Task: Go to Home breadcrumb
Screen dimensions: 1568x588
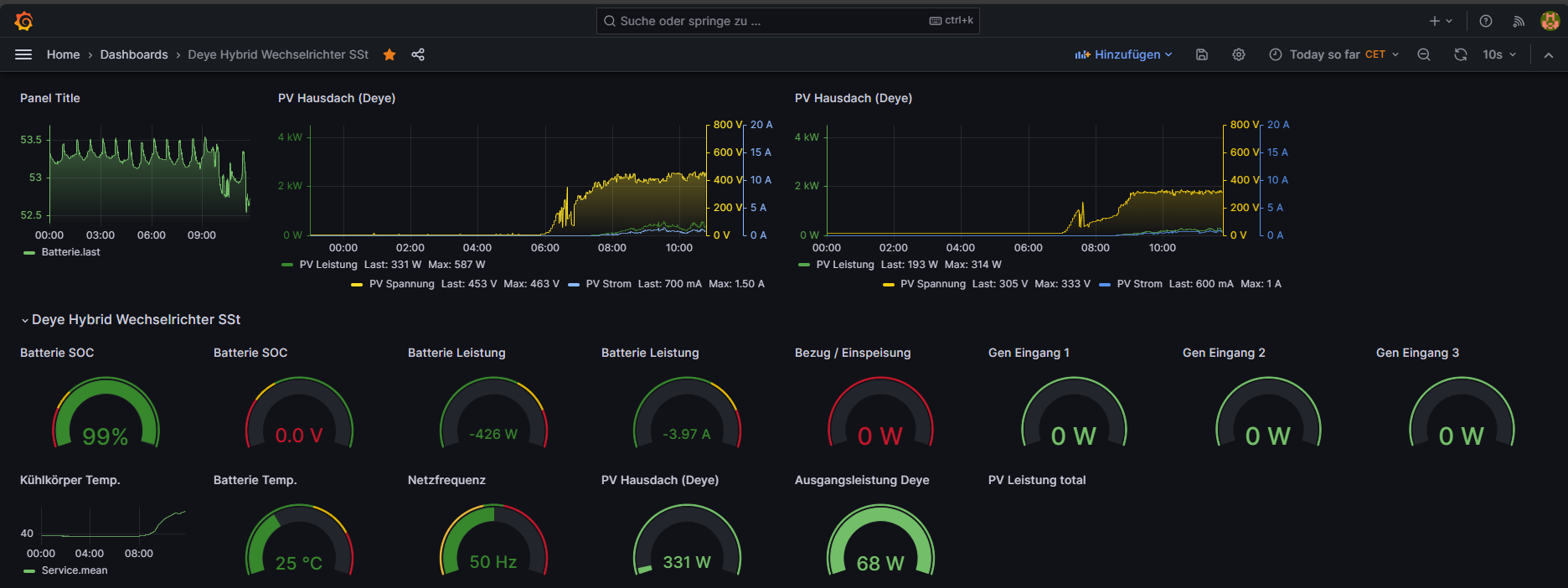Action: coord(63,54)
